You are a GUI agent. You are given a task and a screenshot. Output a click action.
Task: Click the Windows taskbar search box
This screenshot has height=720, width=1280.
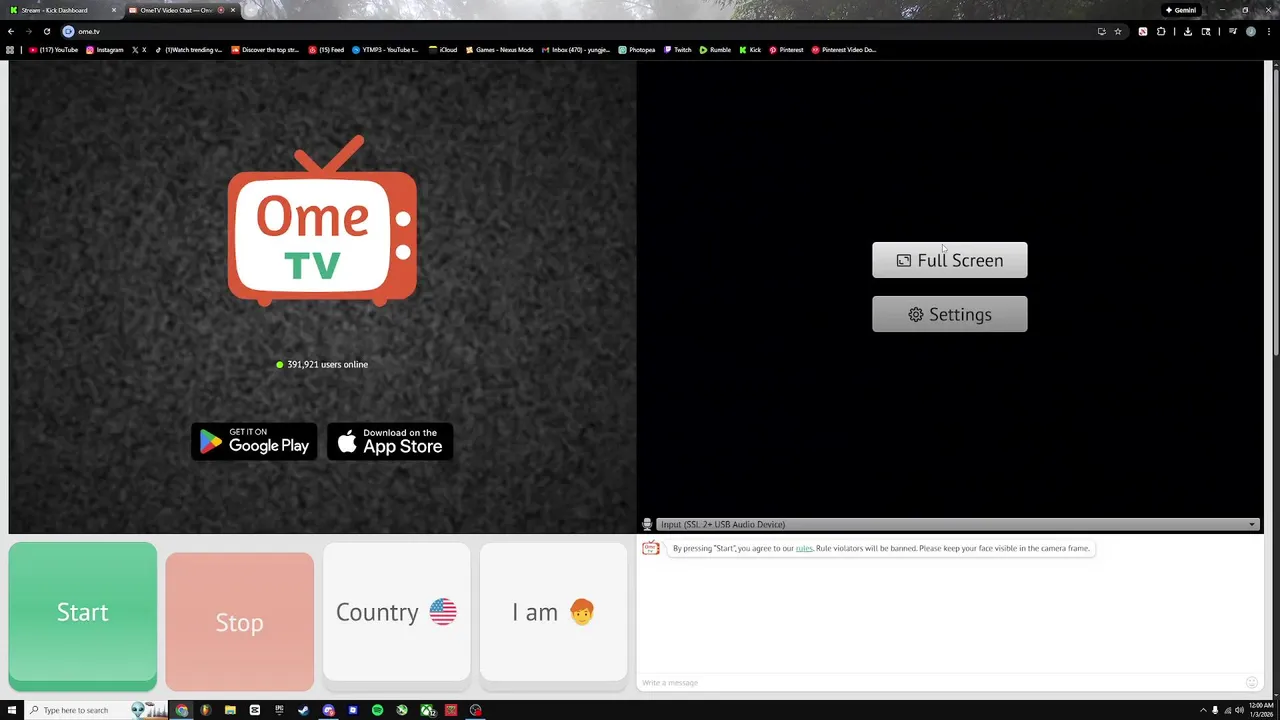point(97,710)
